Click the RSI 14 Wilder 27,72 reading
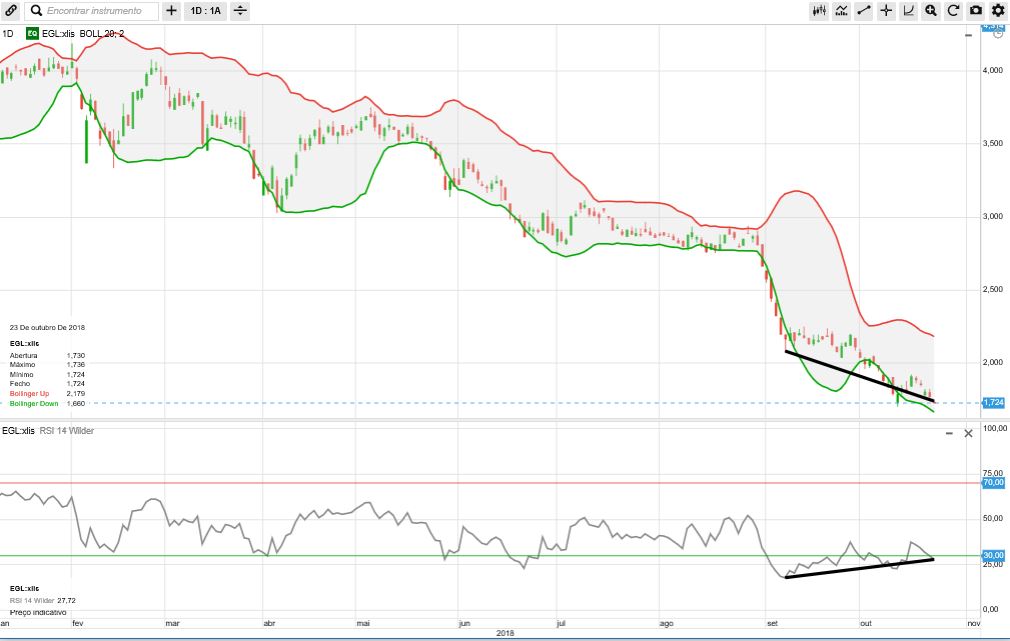Screen dimensions: 1010x641 [43, 600]
